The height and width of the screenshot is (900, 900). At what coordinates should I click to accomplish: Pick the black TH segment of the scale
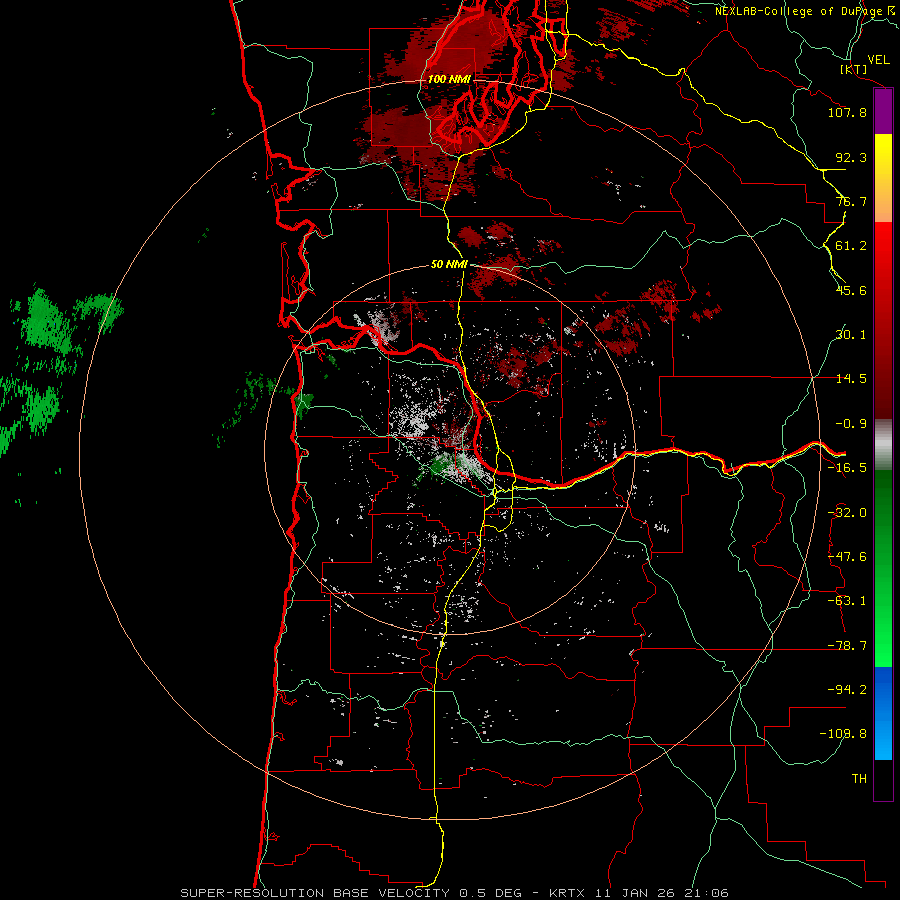coord(883,779)
